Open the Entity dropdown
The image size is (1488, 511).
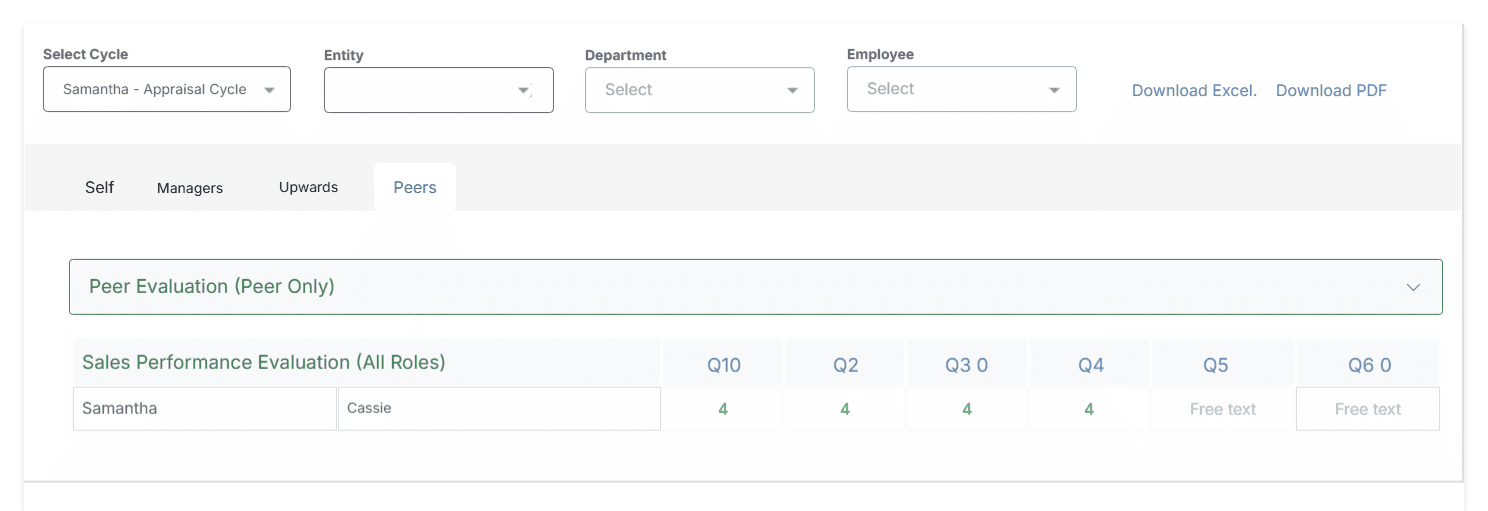tap(438, 90)
